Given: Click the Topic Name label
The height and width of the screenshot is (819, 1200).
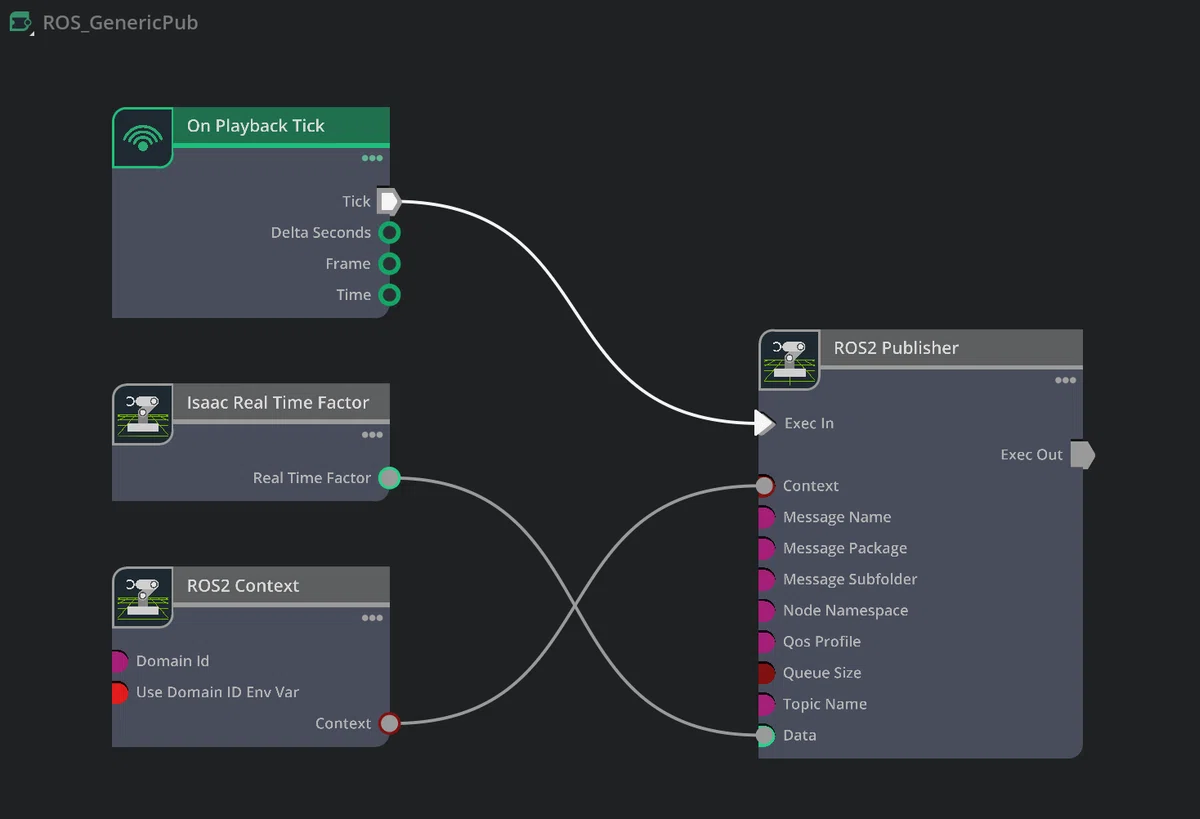Looking at the screenshot, I should (825, 704).
